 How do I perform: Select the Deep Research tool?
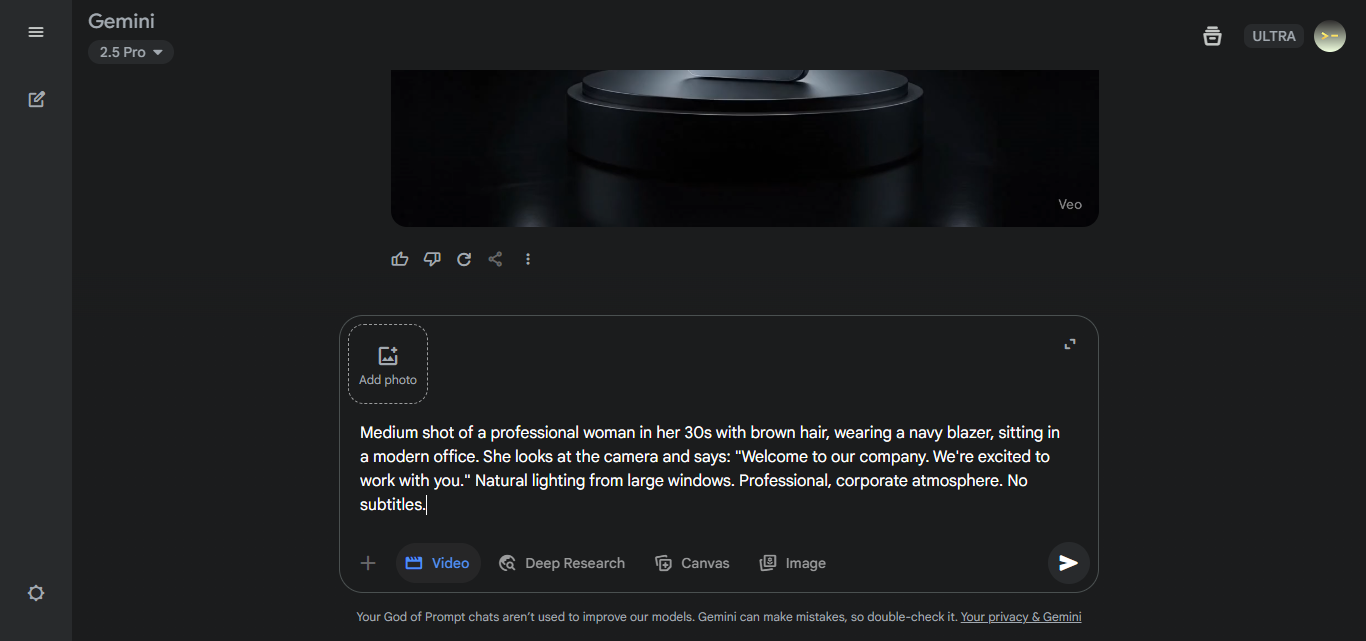pos(562,563)
